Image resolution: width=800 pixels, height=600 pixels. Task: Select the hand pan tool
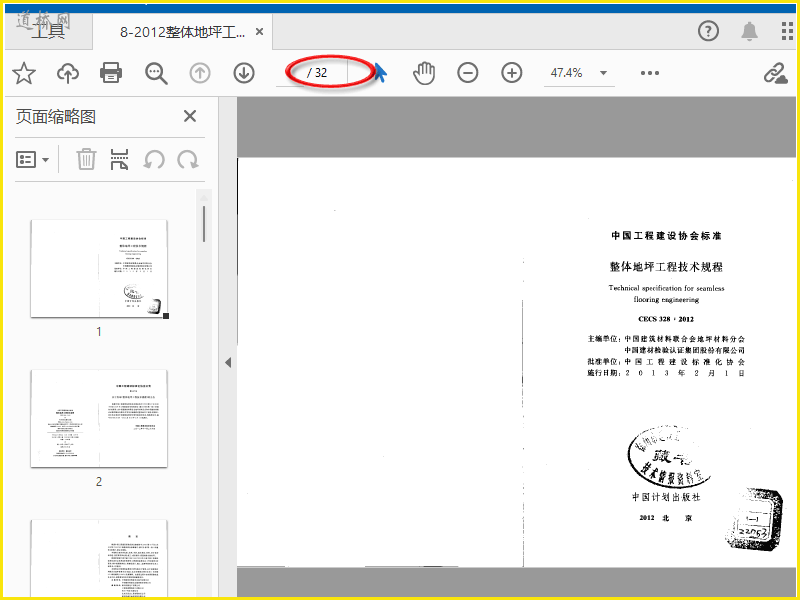[x=424, y=73]
